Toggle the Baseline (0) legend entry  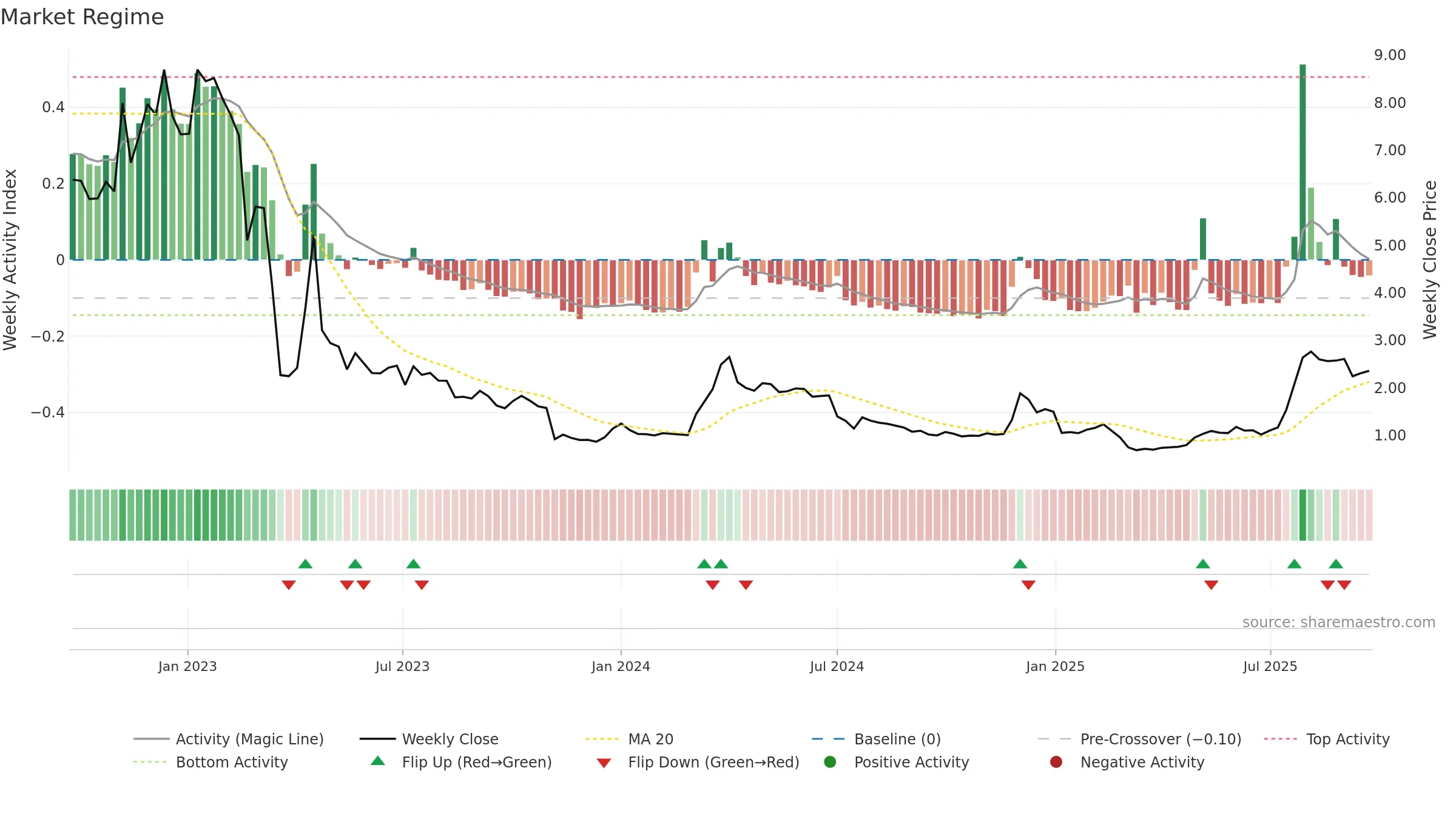tap(876, 739)
